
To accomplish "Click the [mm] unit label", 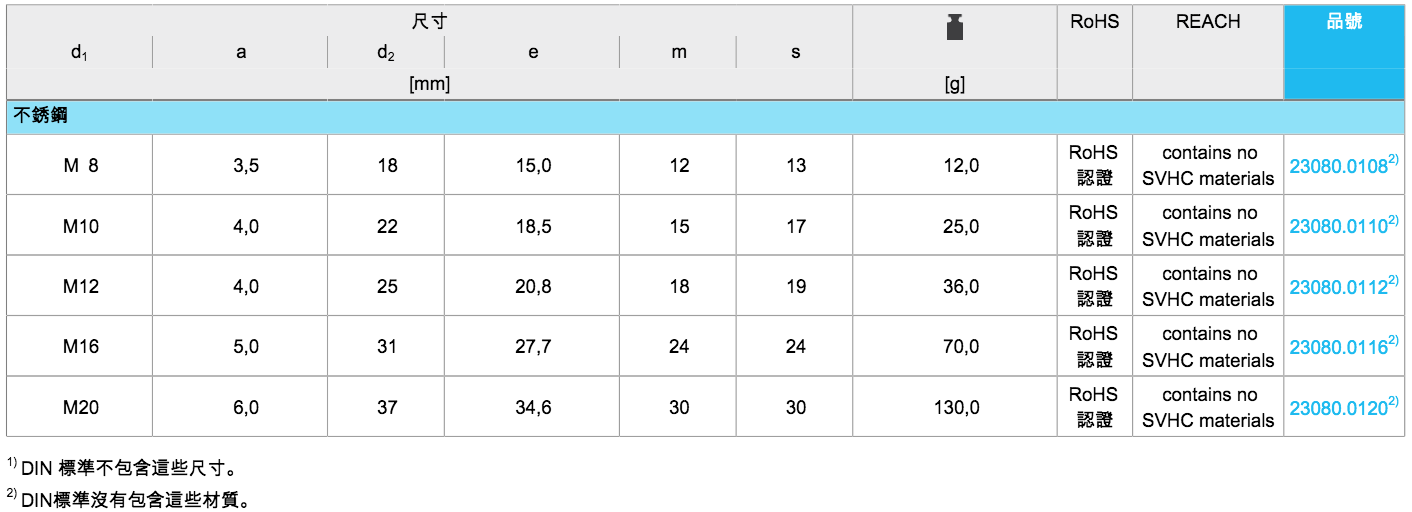I will (429, 84).
